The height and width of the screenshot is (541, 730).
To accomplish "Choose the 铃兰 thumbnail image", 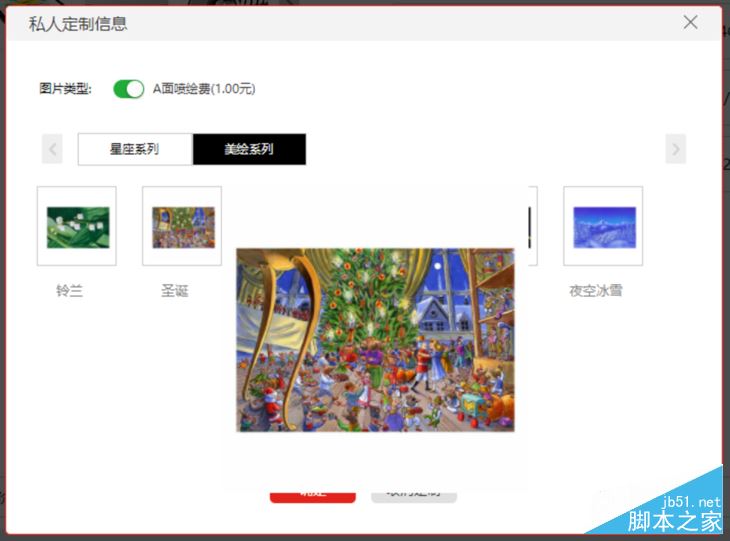I will pos(77,226).
